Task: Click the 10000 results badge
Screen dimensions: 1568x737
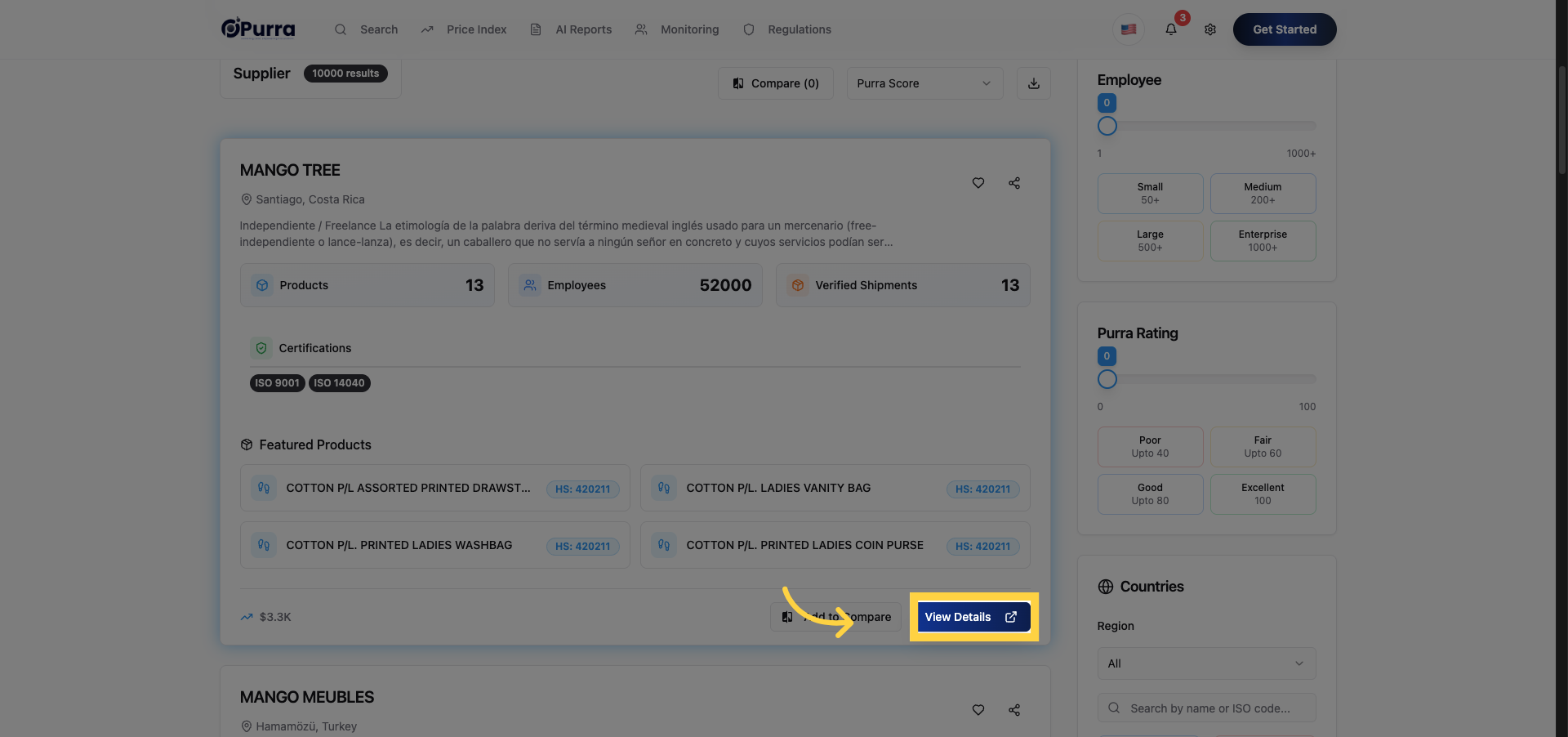Action: 345,74
